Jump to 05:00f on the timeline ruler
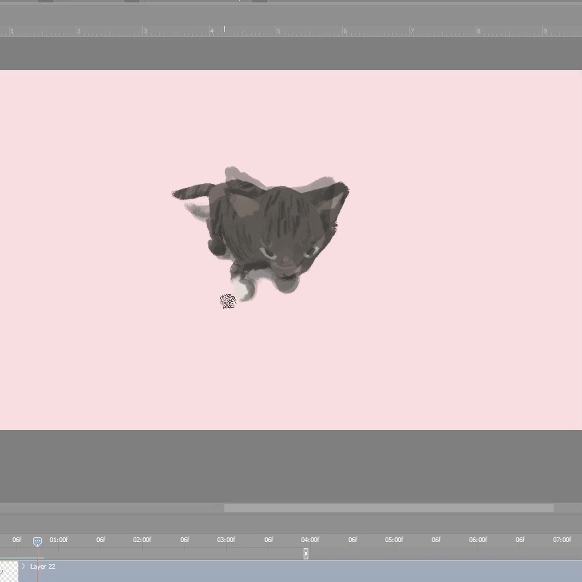 click(x=394, y=539)
